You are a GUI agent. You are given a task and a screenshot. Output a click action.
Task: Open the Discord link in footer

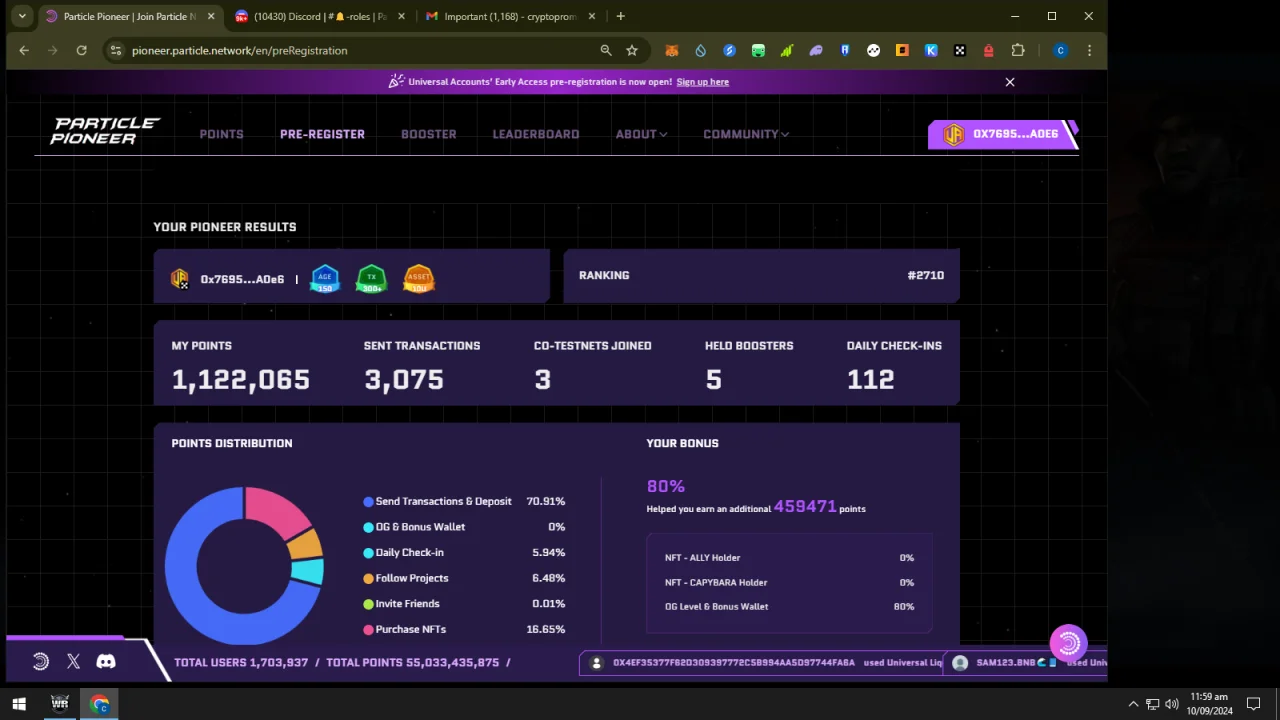click(x=106, y=661)
